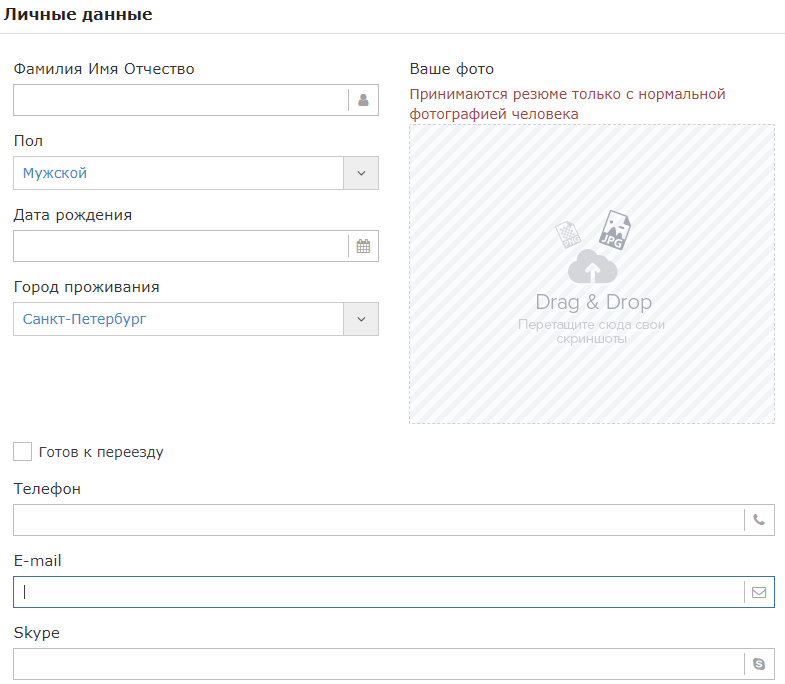The image size is (785, 684).
Task: Click the PNG file icon in upload area
Action: pyautogui.click(x=568, y=235)
